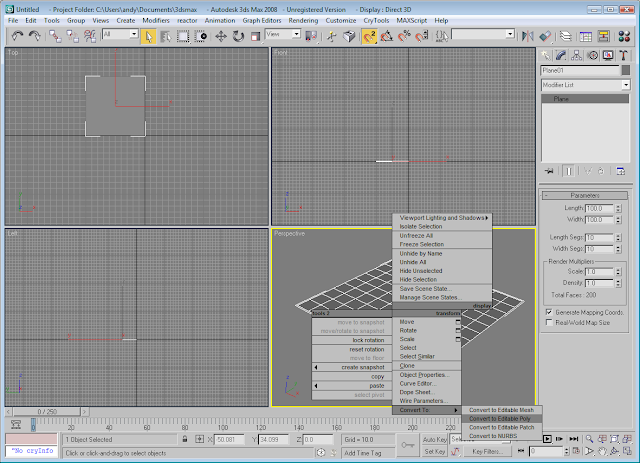Click the Play Animation button
Screen dimensions: 640x463
(x=547, y=439)
